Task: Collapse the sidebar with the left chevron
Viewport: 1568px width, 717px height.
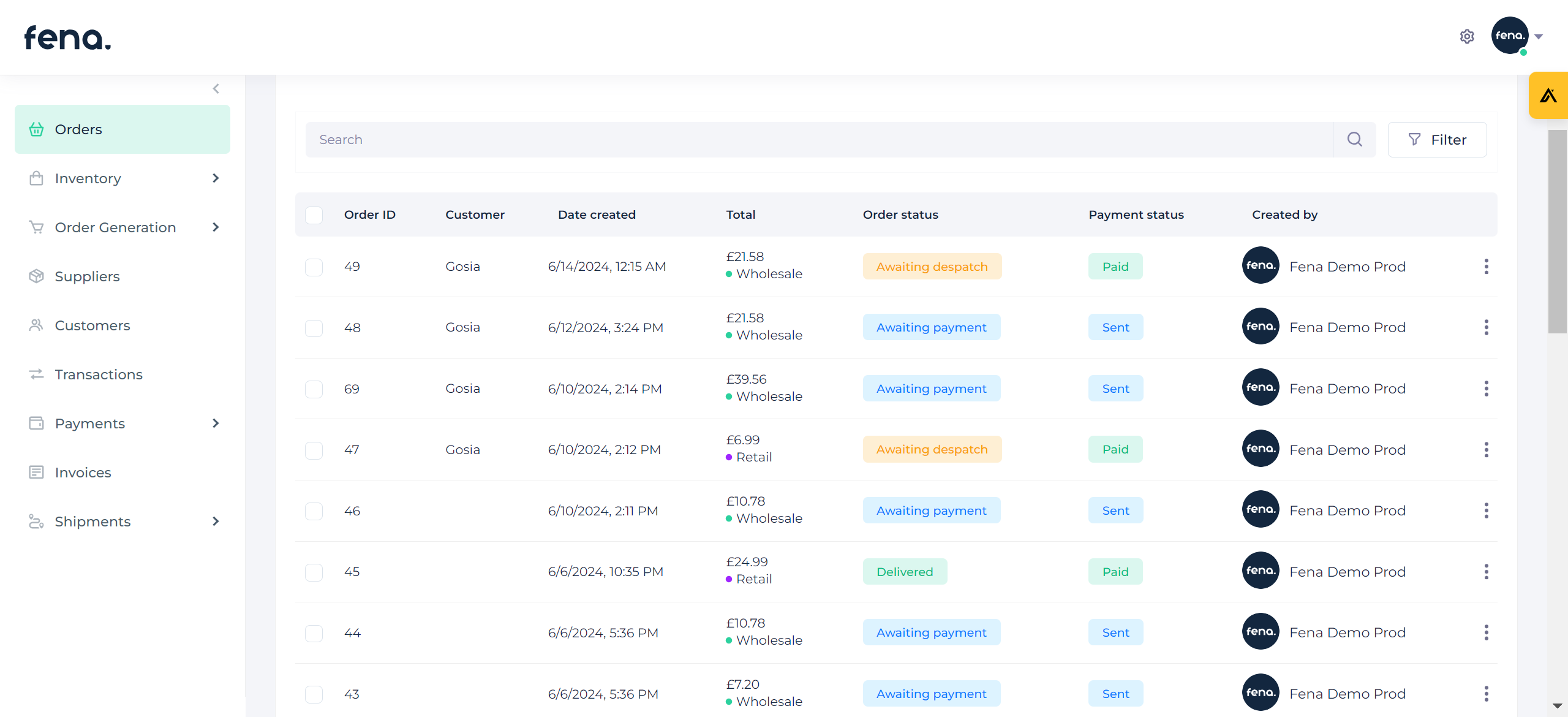Action: tap(216, 89)
